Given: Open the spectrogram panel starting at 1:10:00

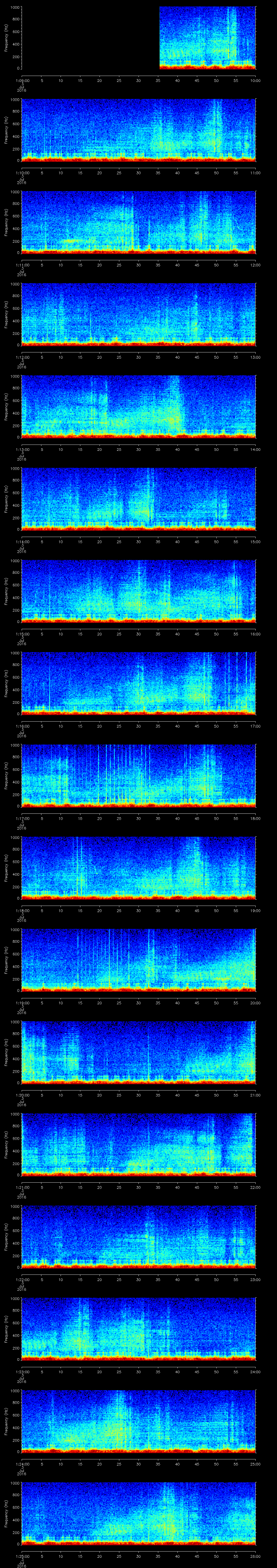Looking at the screenshot, I should coord(138,130).
